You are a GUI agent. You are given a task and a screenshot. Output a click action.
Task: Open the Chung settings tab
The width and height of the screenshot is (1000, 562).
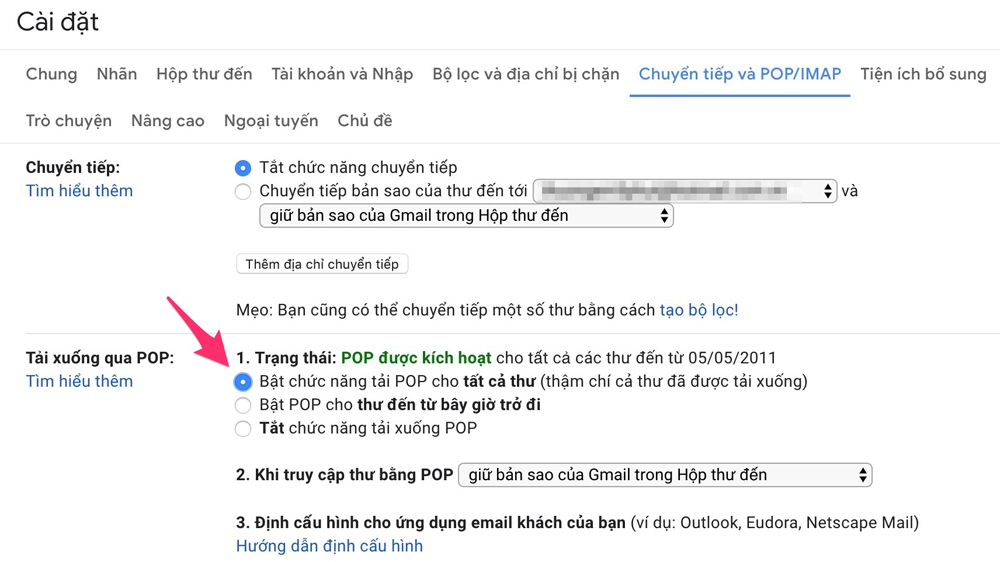51,74
